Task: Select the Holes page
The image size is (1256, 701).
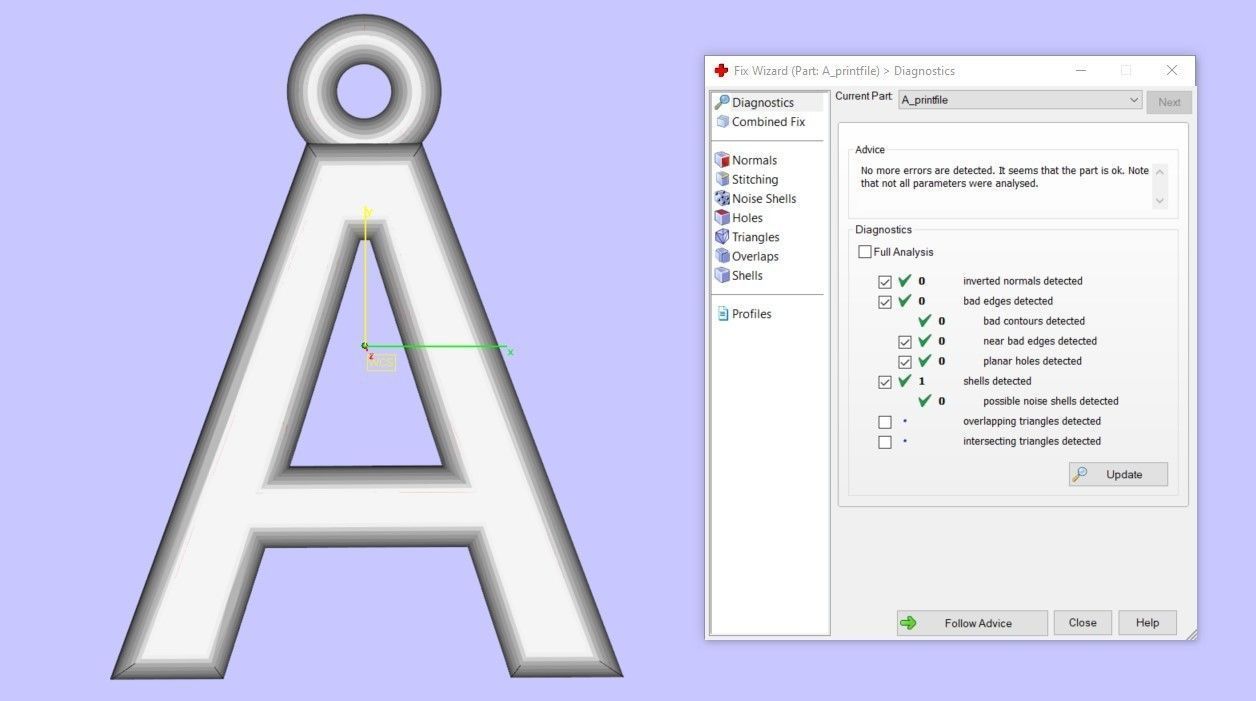Action: 747,217
